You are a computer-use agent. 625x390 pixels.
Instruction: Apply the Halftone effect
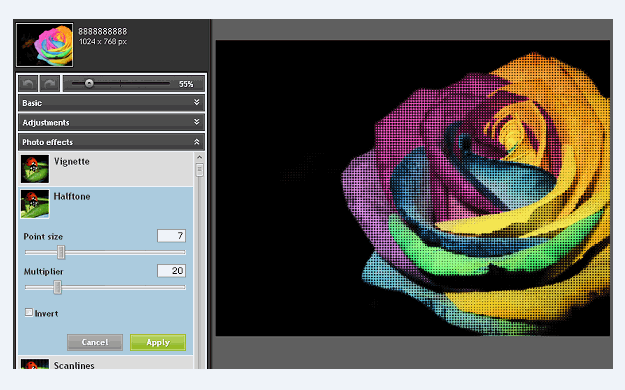click(x=158, y=342)
